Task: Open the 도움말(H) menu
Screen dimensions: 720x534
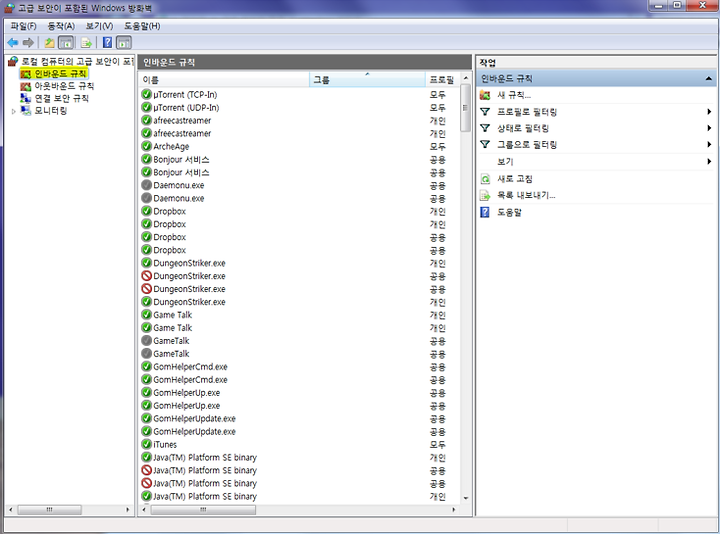Action: [142, 26]
